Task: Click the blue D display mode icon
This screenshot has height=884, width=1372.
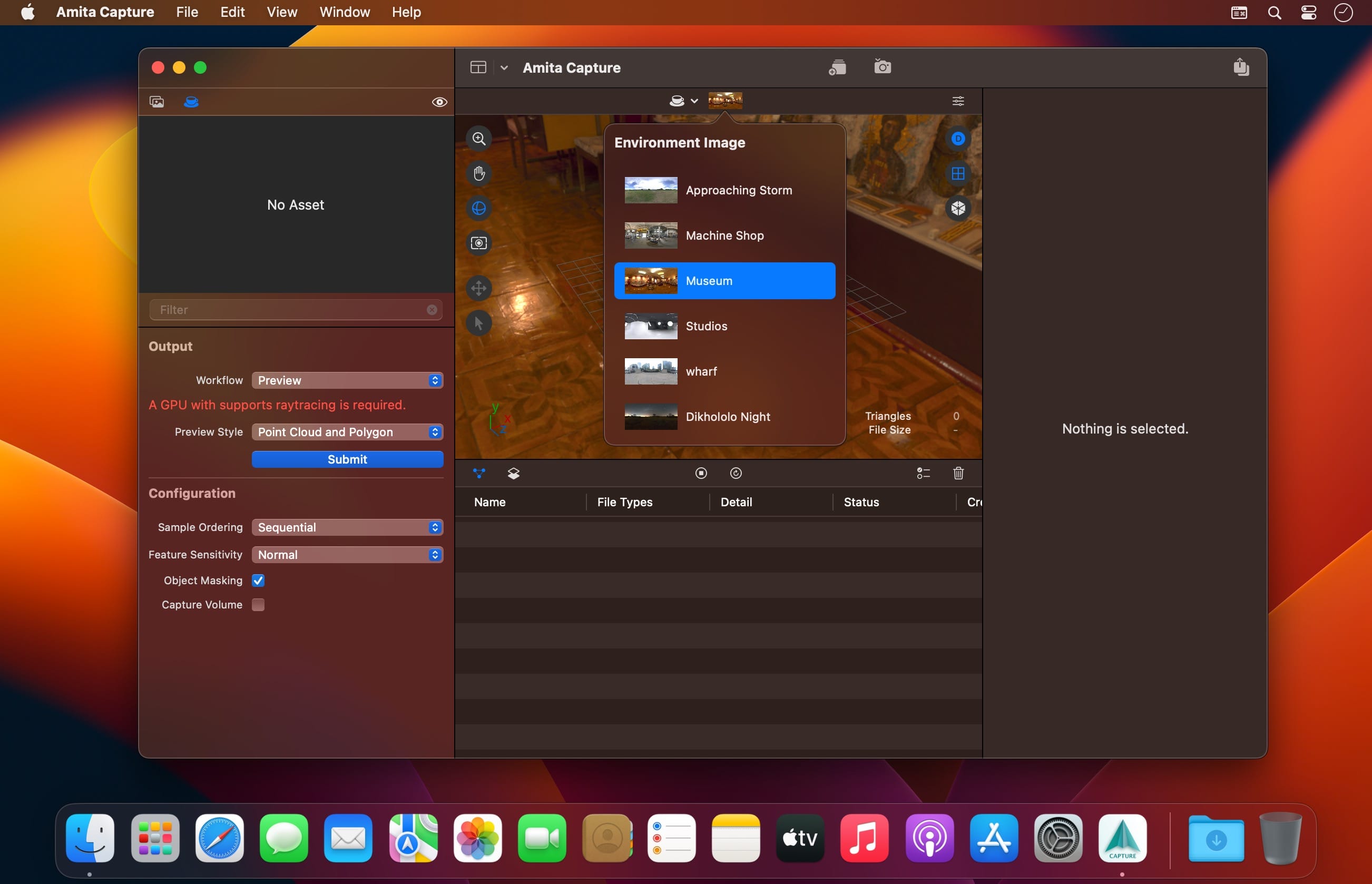Action: 958,139
